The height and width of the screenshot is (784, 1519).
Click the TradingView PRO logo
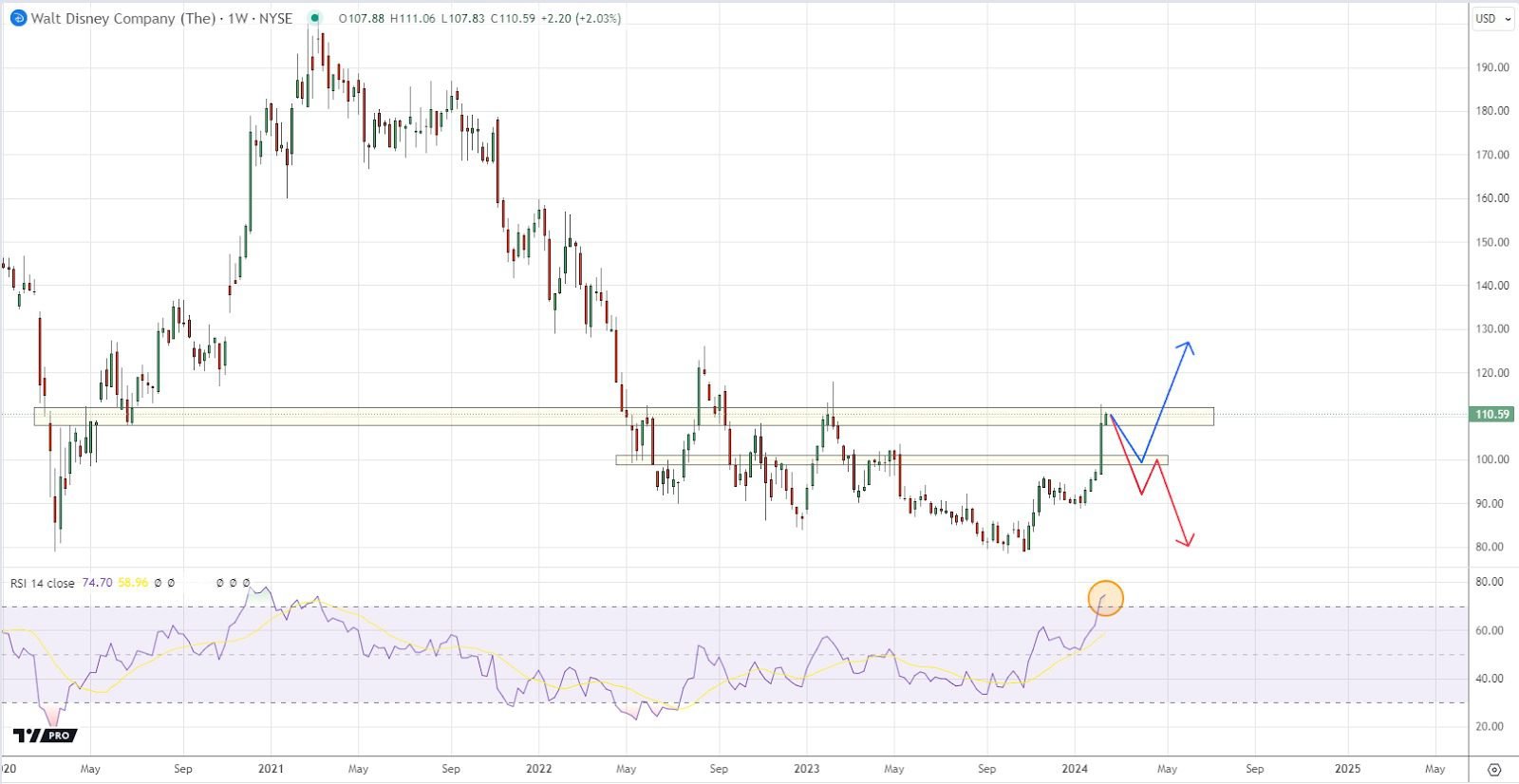pos(45,736)
